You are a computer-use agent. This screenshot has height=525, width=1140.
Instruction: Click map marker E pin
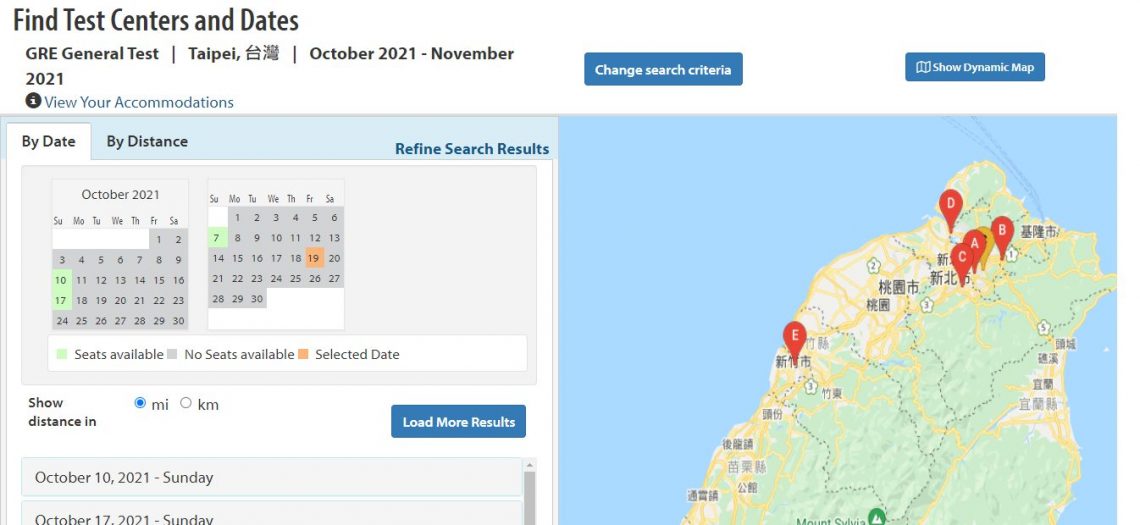tap(795, 337)
